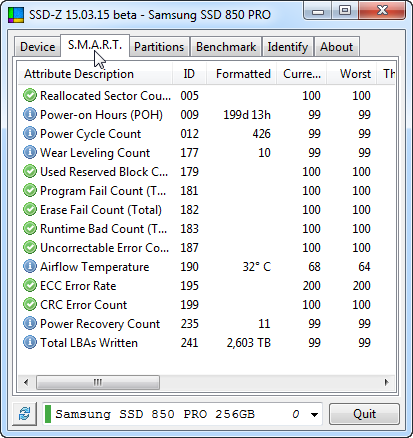Click the check icon for Runtime Bad Count
Viewport: 413px width, 438px height.
[30, 229]
